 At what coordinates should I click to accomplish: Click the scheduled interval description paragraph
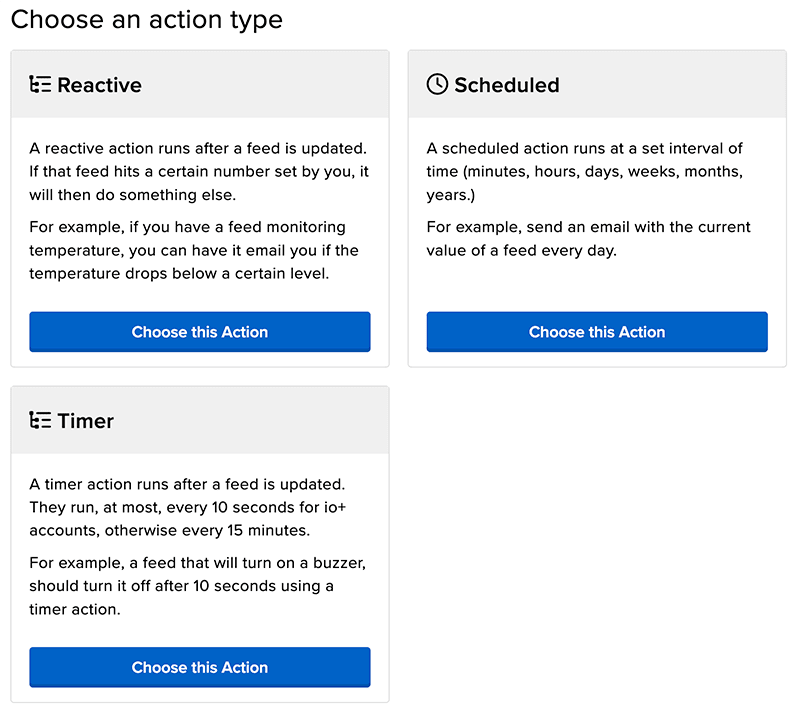(585, 171)
